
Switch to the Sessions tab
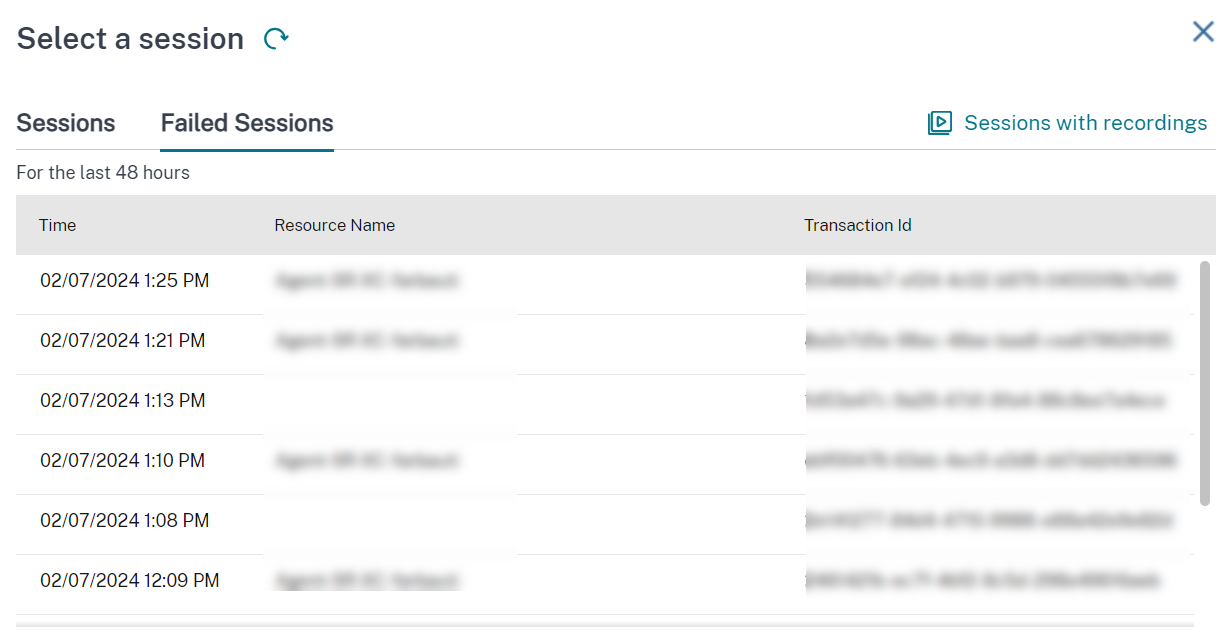click(66, 123)
